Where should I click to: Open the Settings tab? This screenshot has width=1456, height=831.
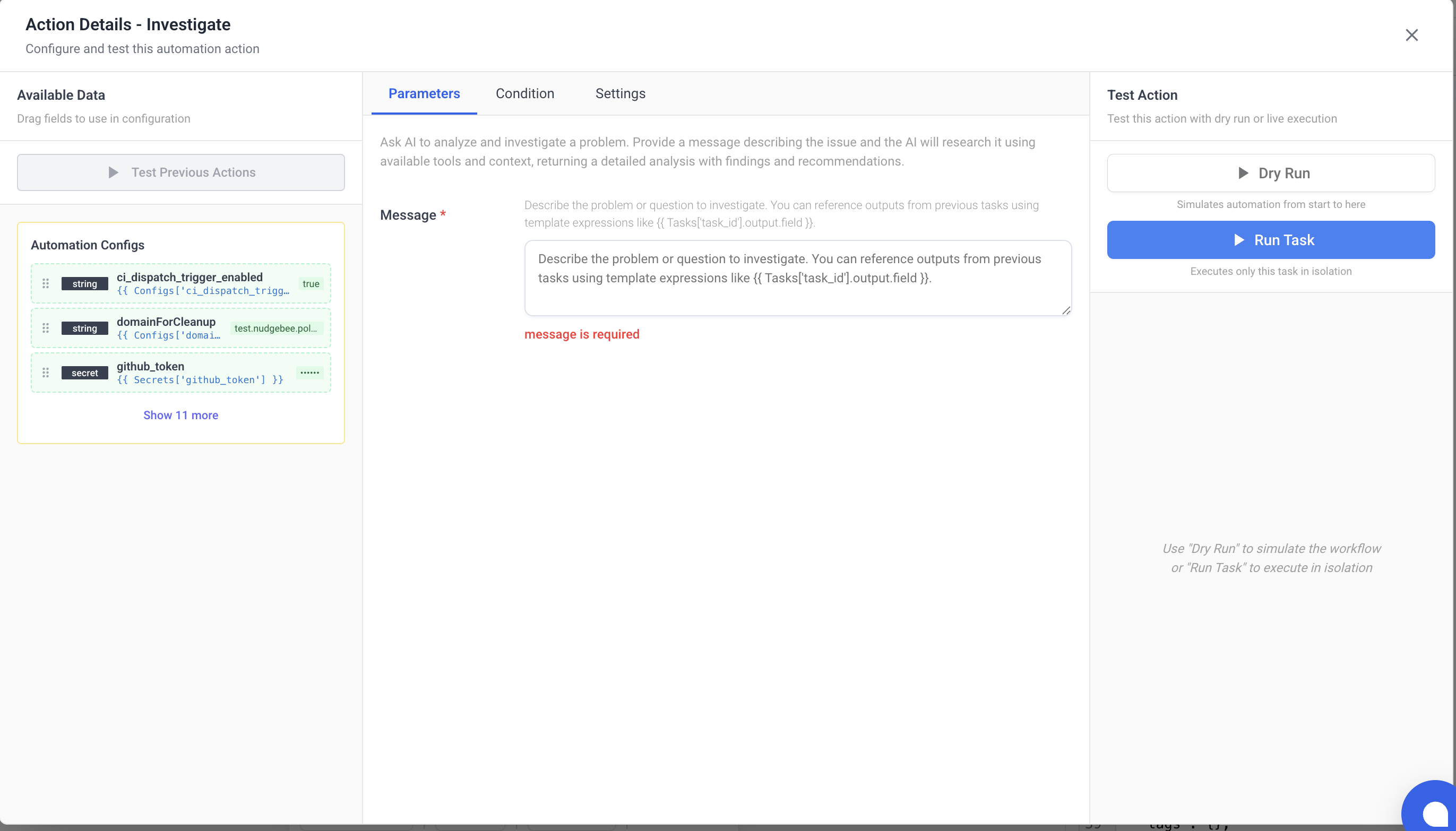[620, 93]
